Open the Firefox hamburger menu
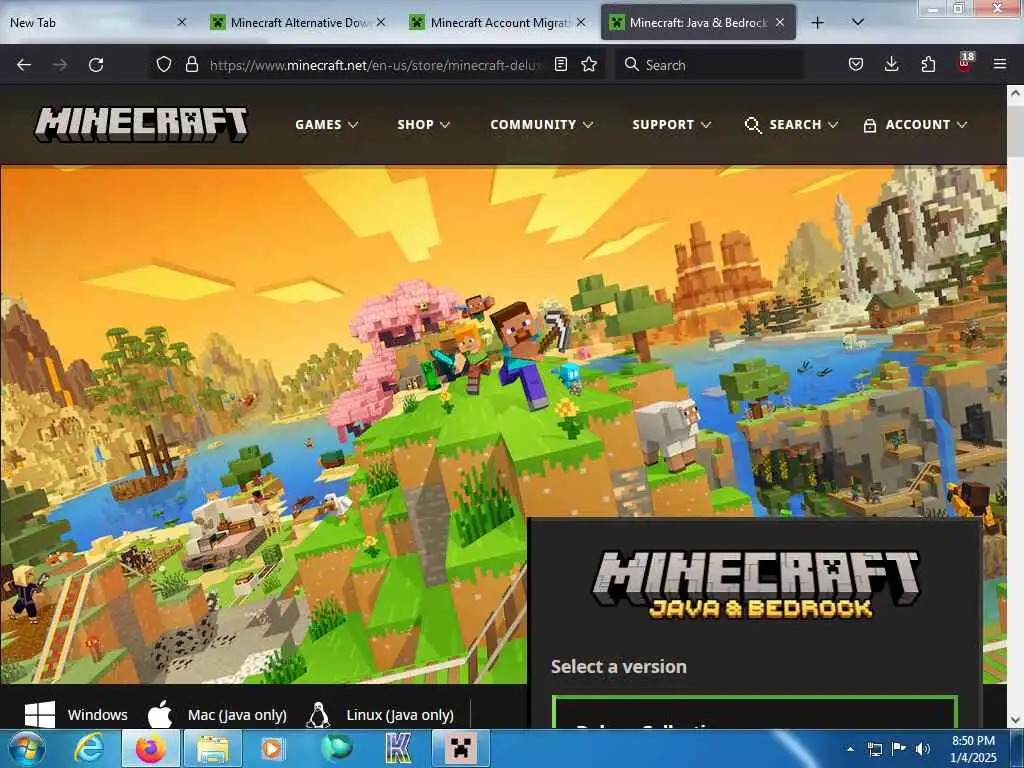 coord(1000,64)
